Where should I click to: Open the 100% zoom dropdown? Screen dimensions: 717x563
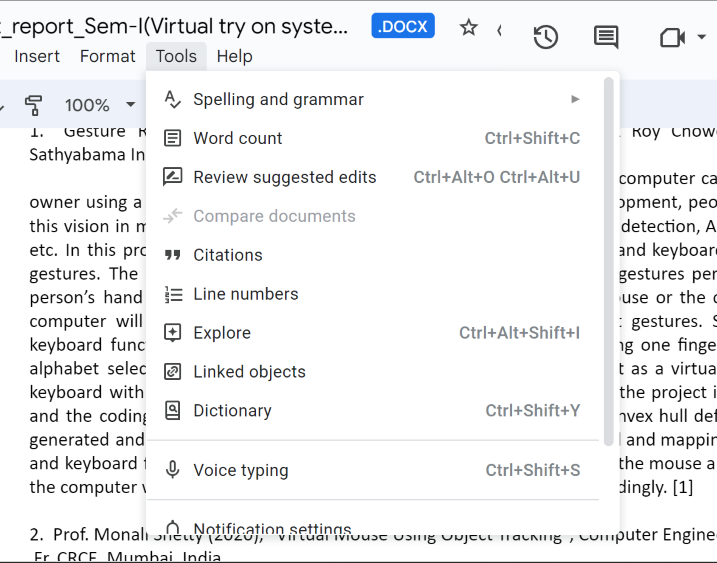coord(100,105)
